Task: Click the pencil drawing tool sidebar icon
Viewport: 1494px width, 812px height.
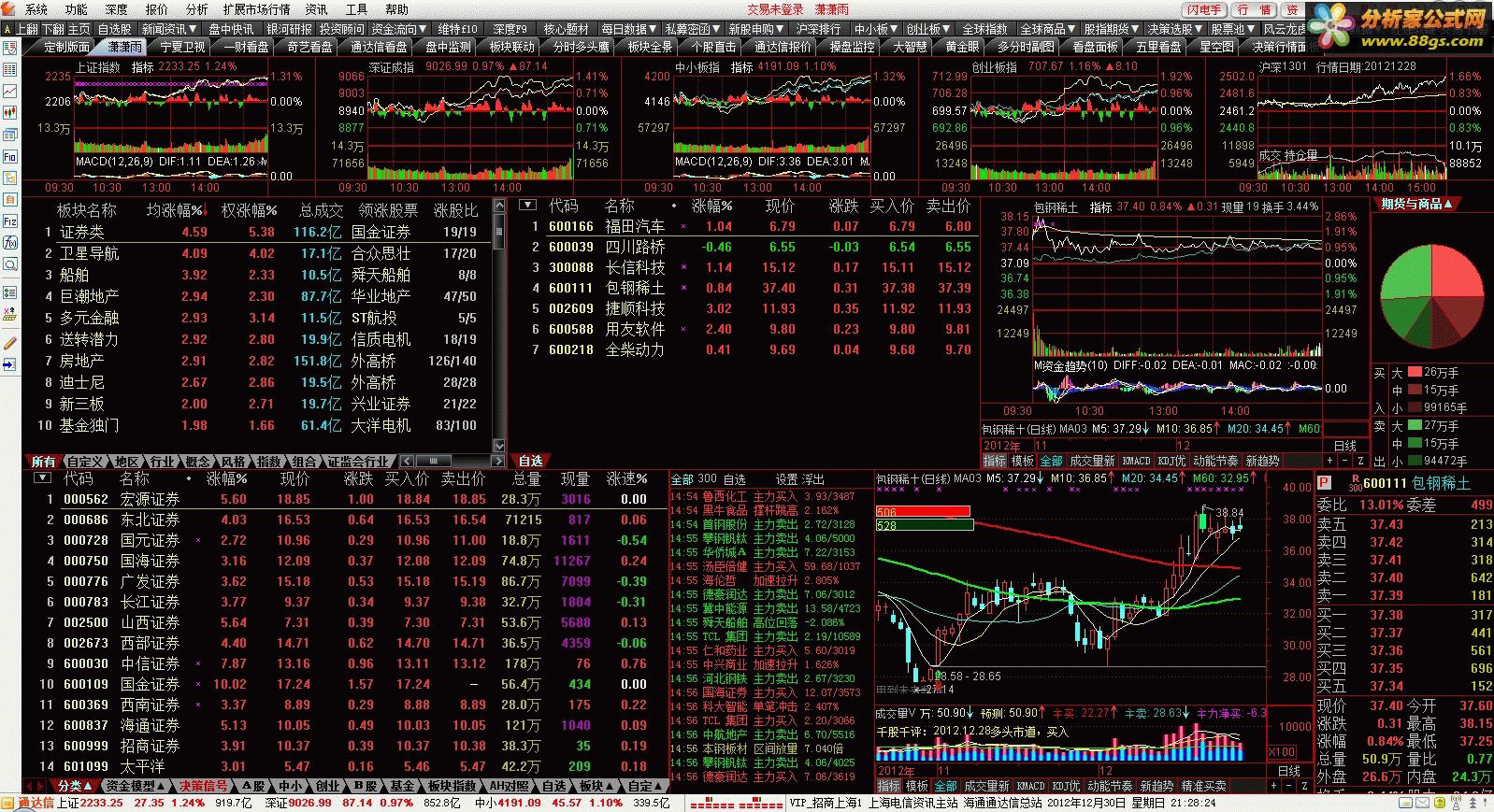Action: (9, 343)
